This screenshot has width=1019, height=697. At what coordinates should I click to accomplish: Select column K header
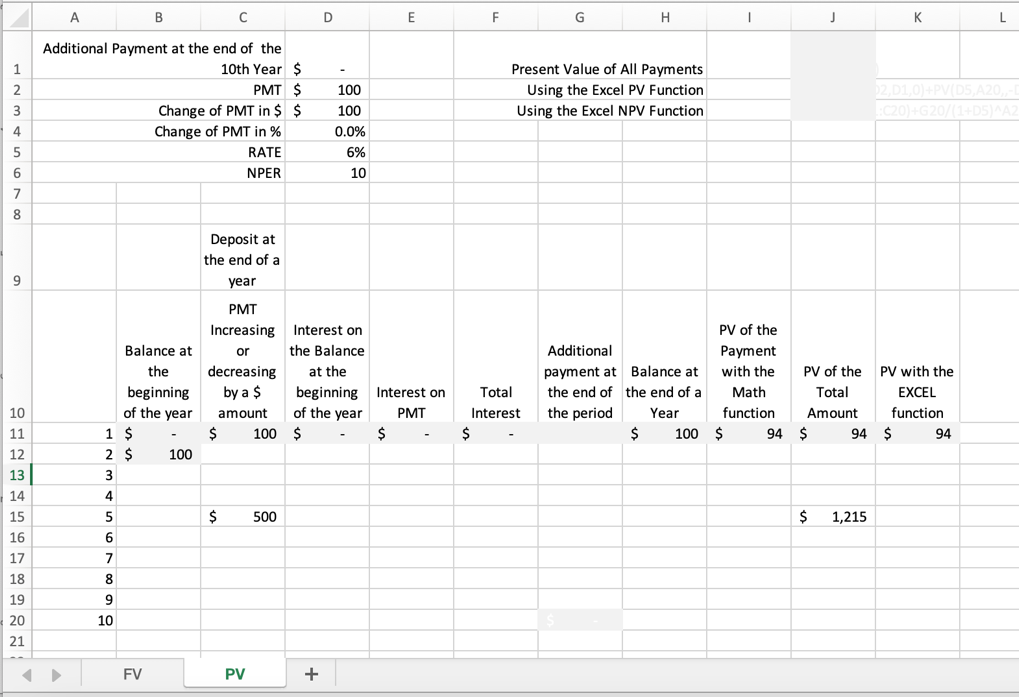coord(917,18)
